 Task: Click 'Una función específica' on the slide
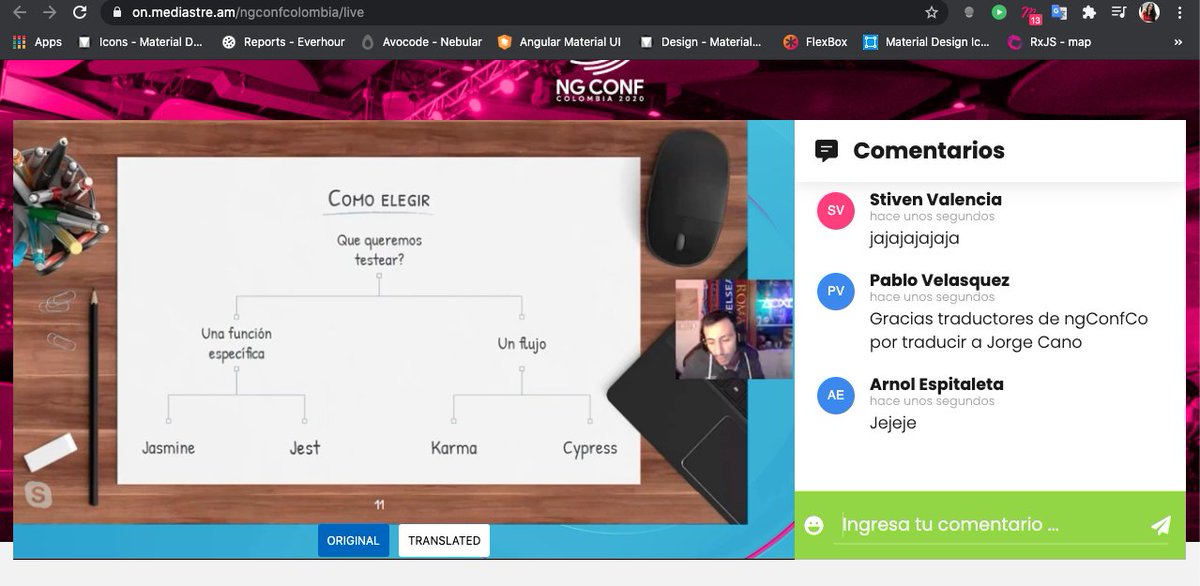pyautogui.click(x=236, y=343)
